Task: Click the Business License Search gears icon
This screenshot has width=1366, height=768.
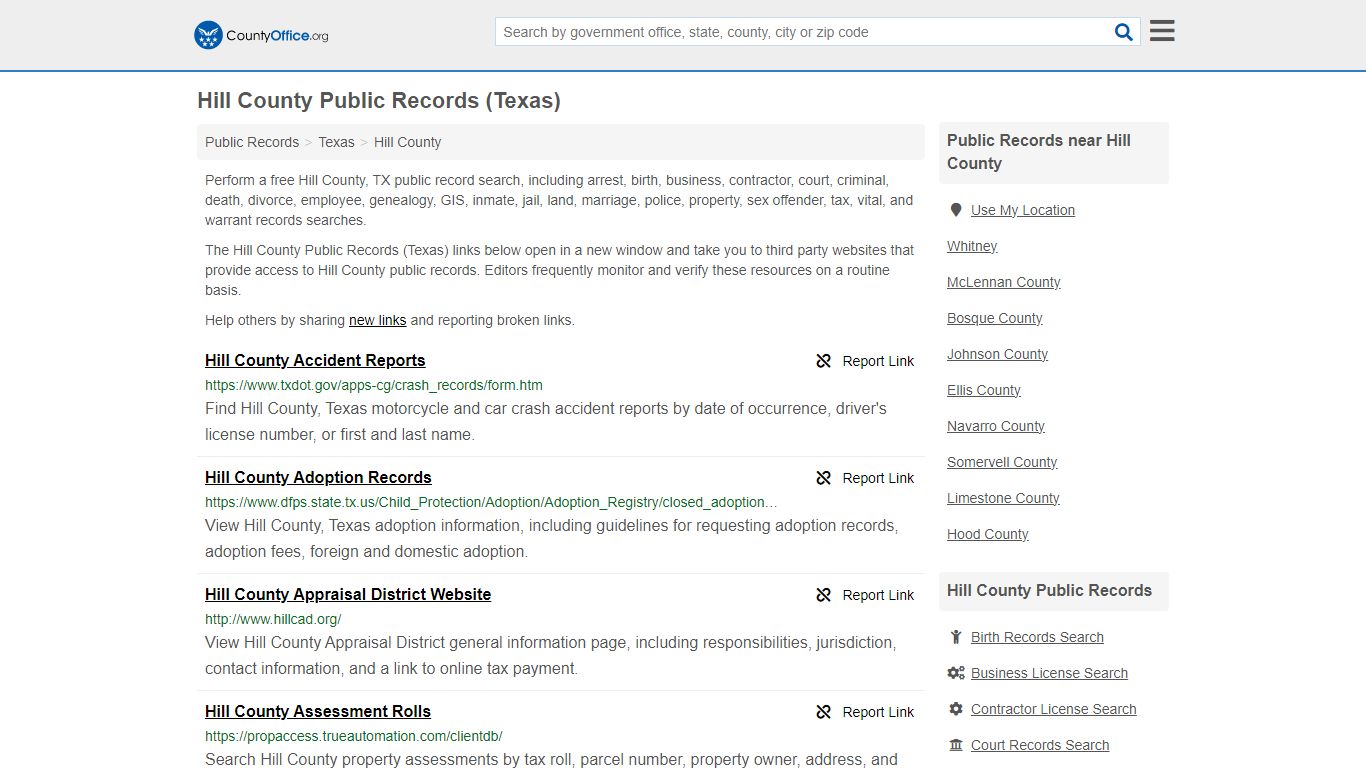Action: [956, 673]
